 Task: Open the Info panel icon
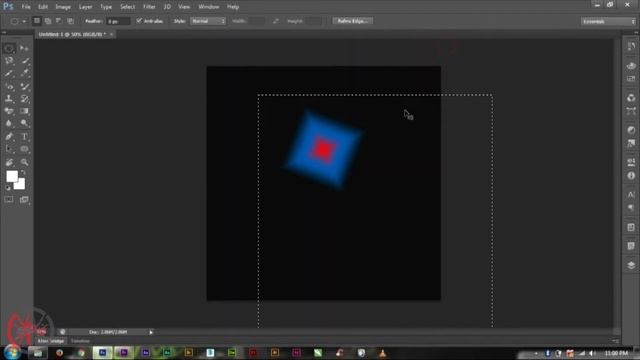click(631, 176)
